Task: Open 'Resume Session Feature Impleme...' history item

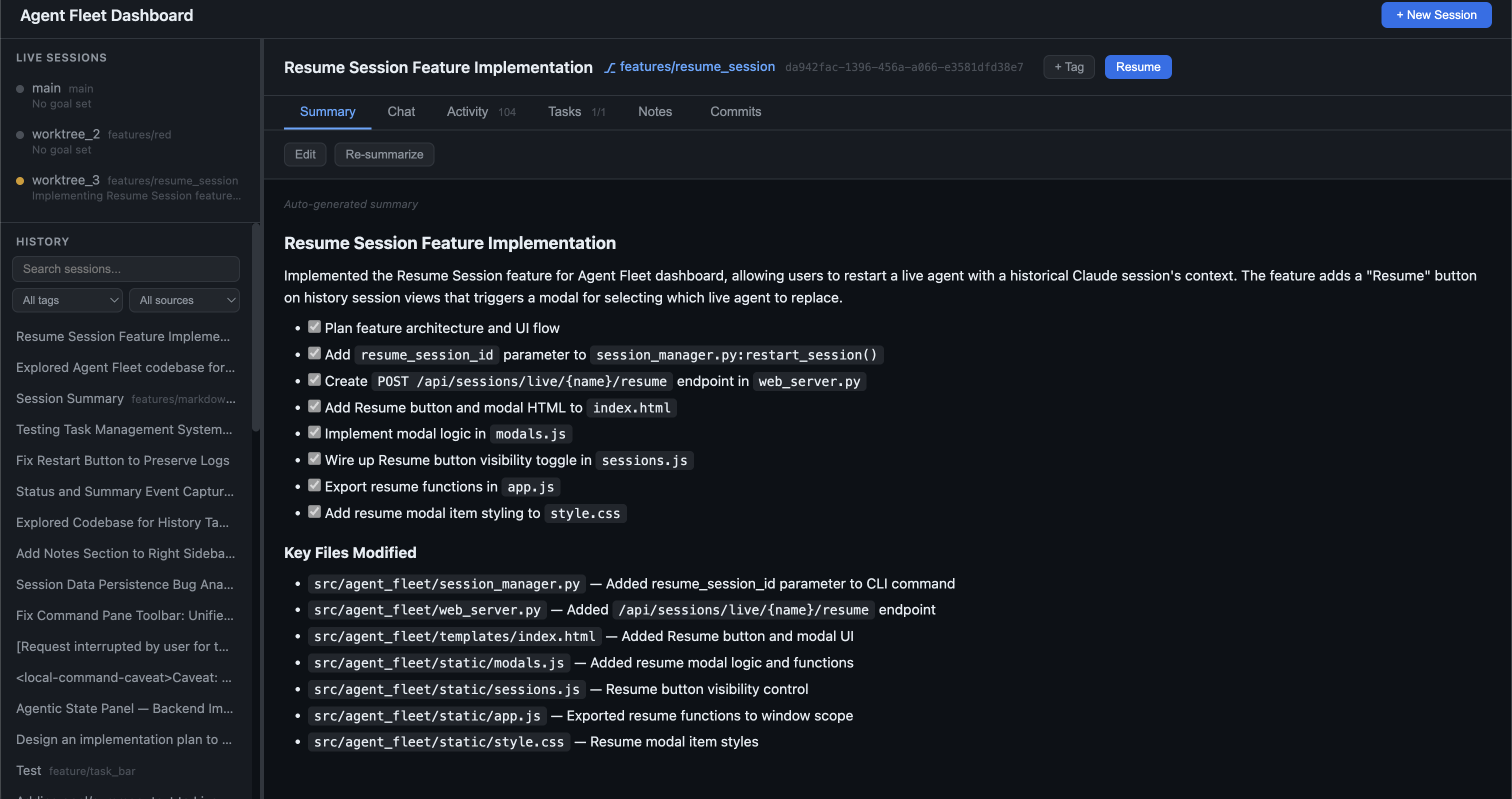Action: 125,336
